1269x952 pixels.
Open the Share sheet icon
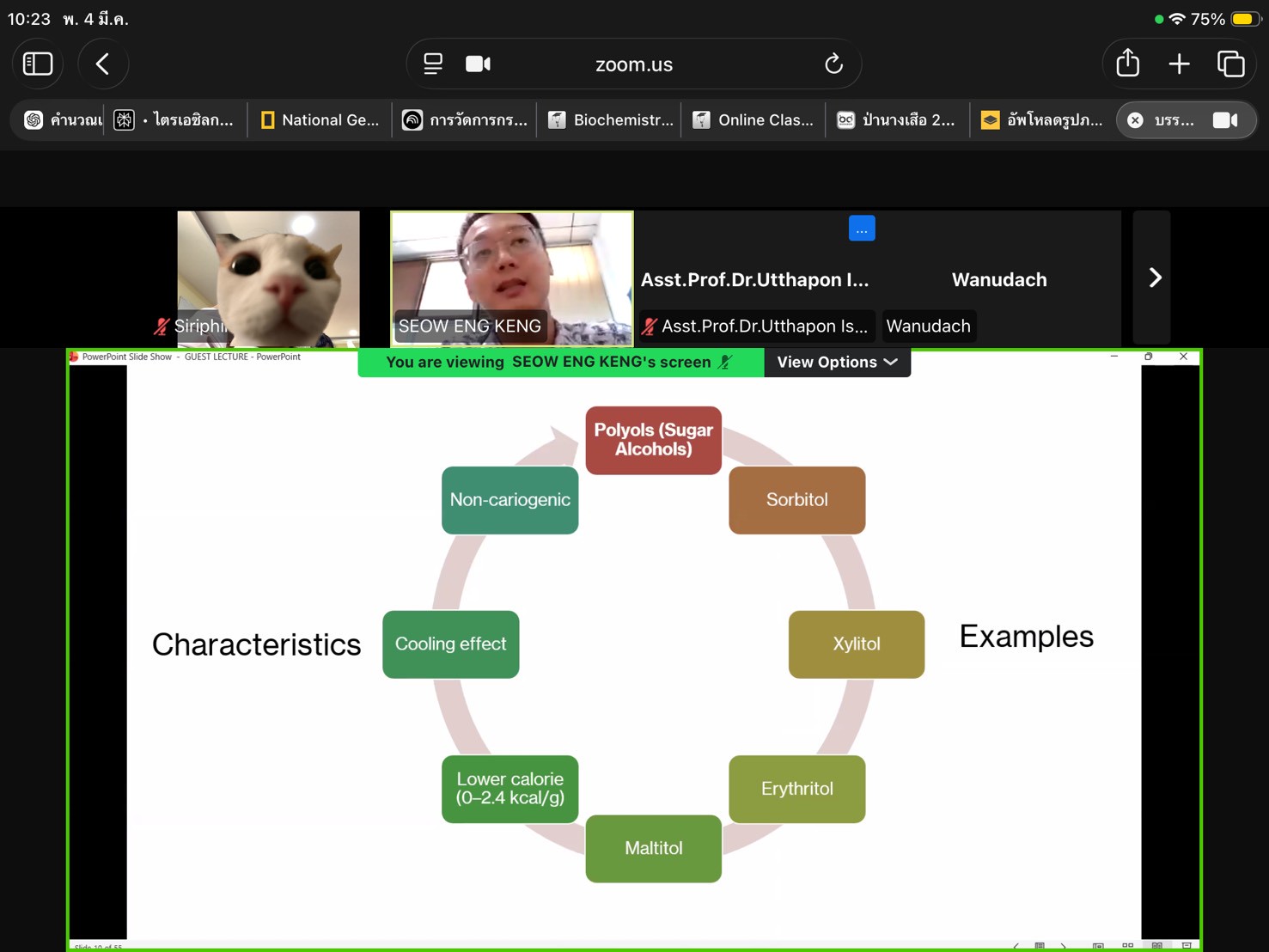point(1127,64)
